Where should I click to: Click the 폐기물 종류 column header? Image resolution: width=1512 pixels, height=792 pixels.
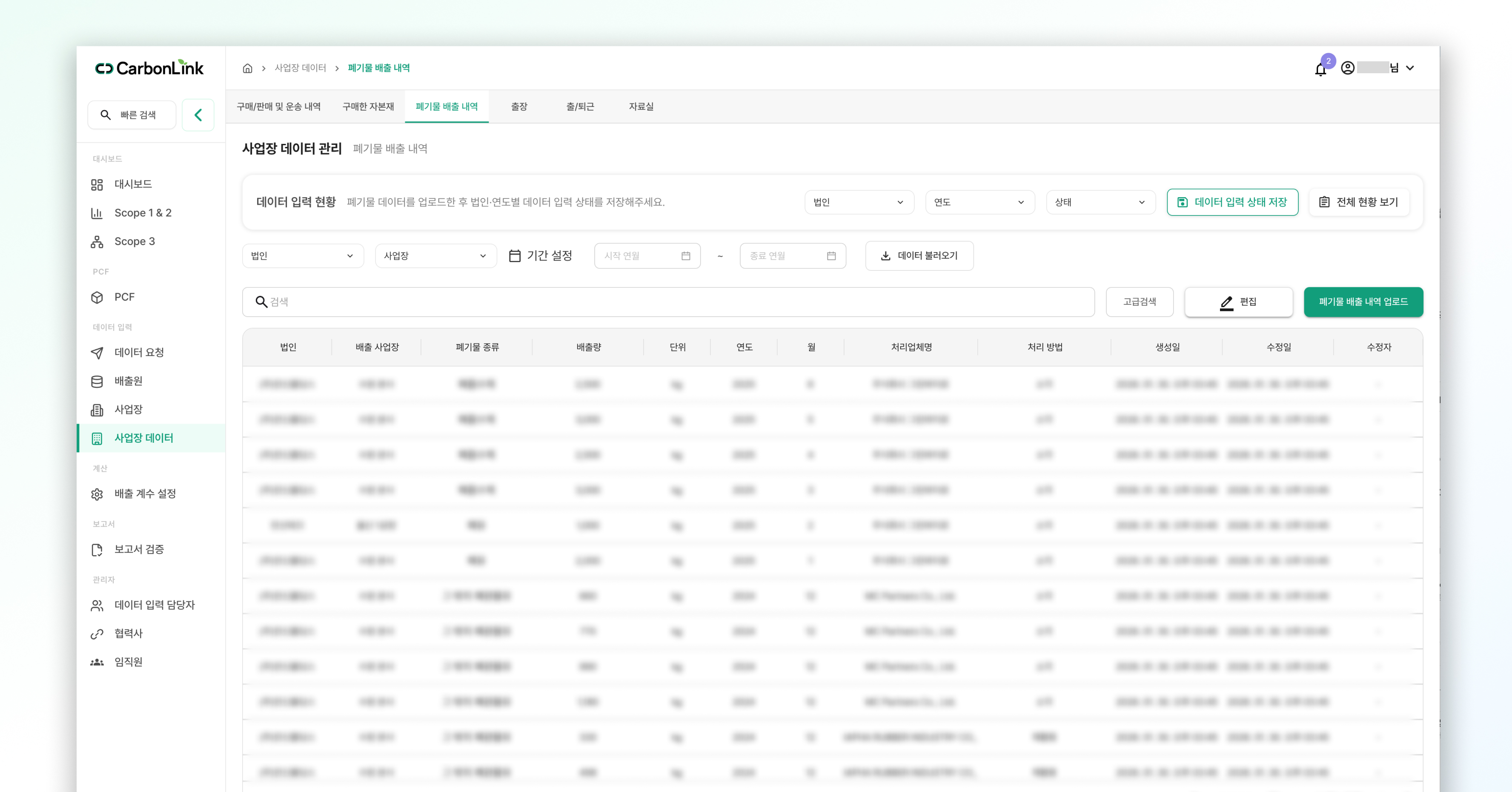(x=478, y=347)
